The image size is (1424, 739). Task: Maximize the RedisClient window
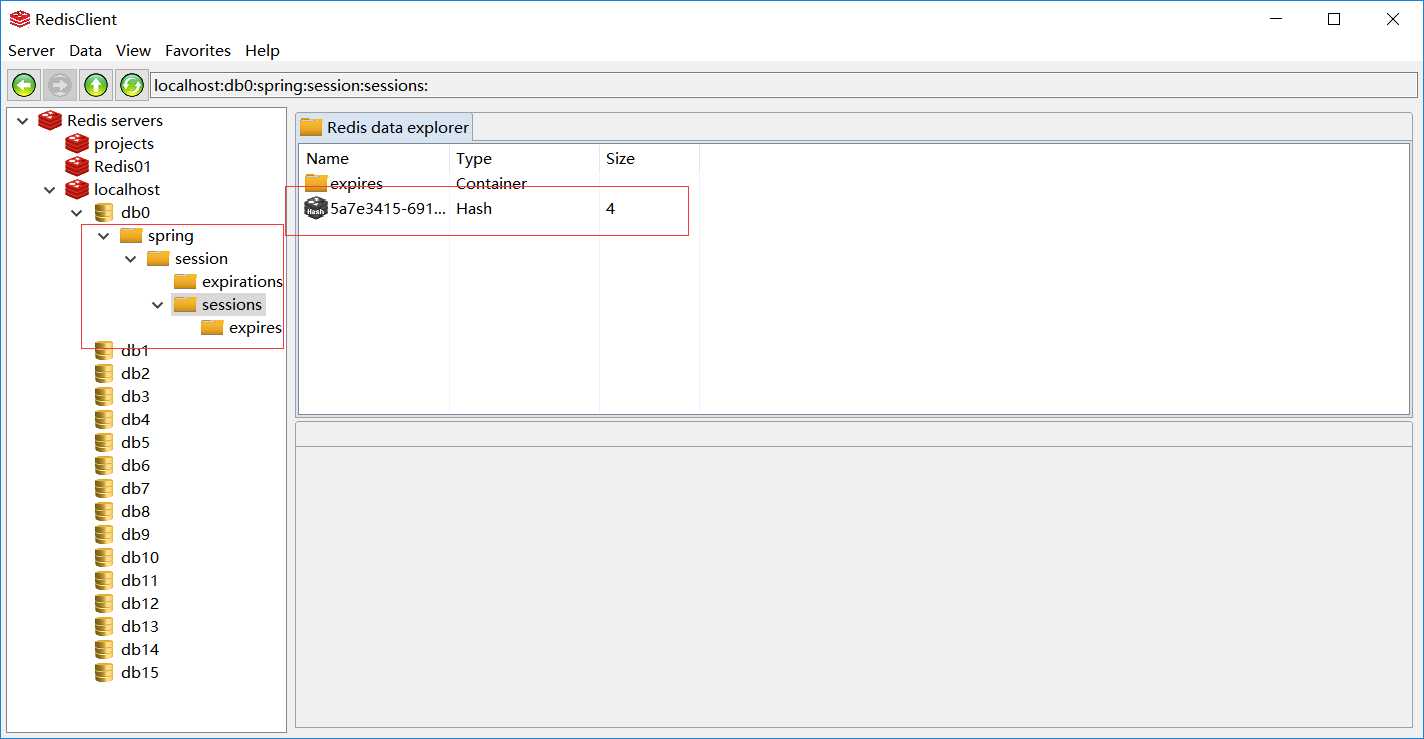click(x=1334, y=19)
